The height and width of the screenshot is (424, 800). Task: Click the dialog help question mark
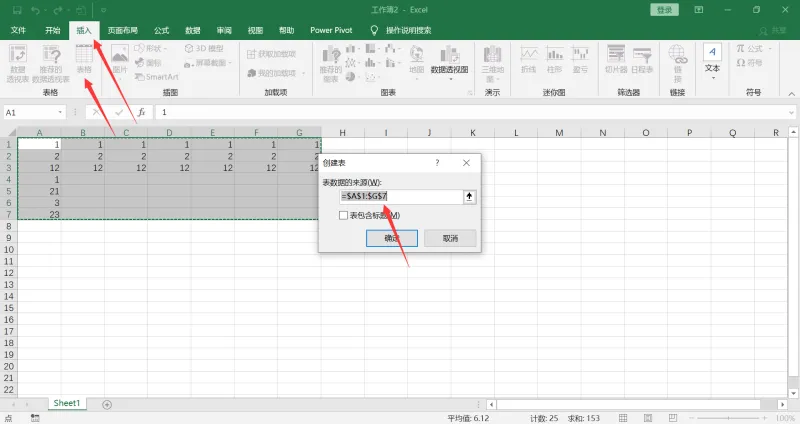point(437,163)
